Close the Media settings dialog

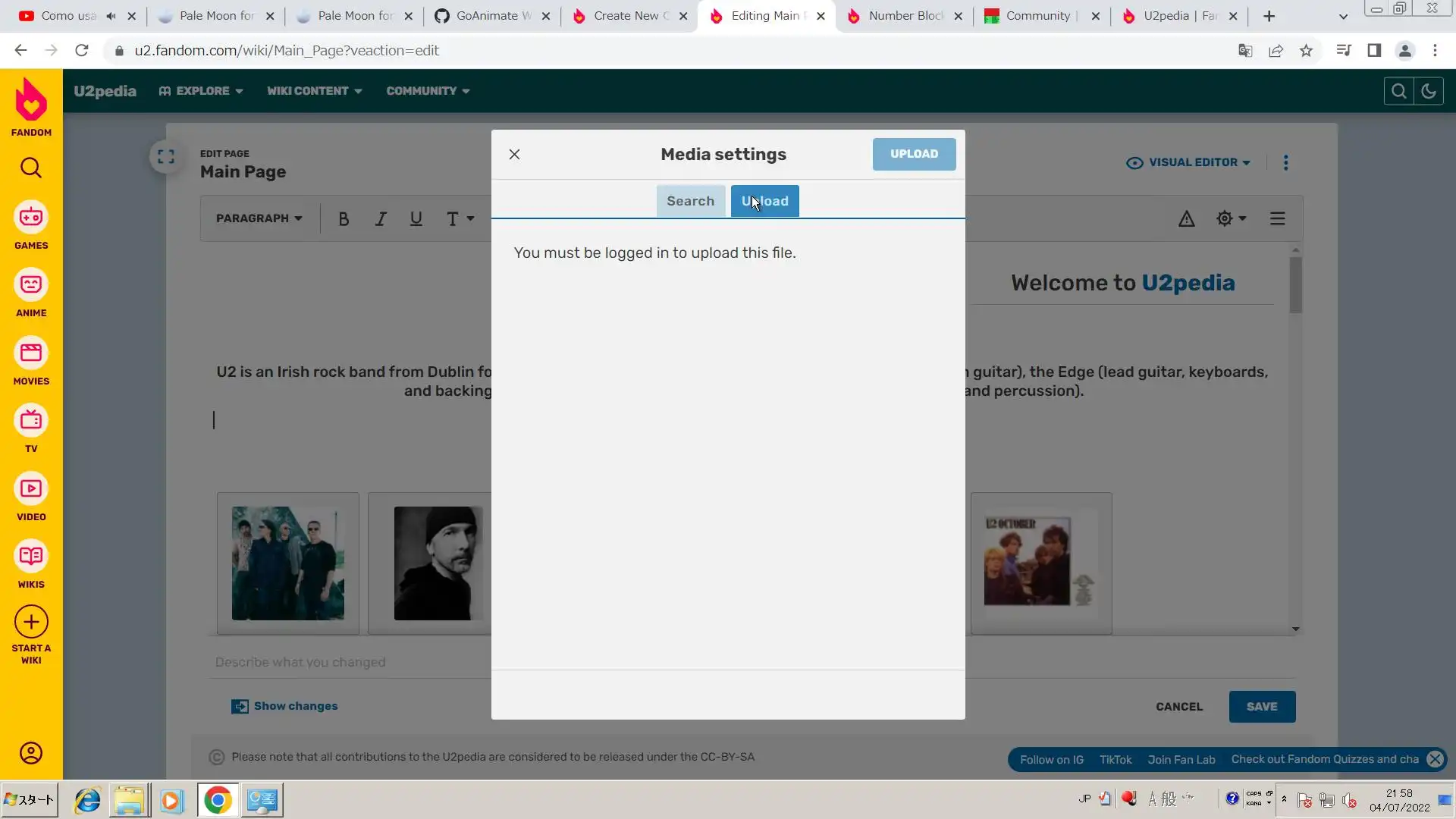tap(514, 155)
